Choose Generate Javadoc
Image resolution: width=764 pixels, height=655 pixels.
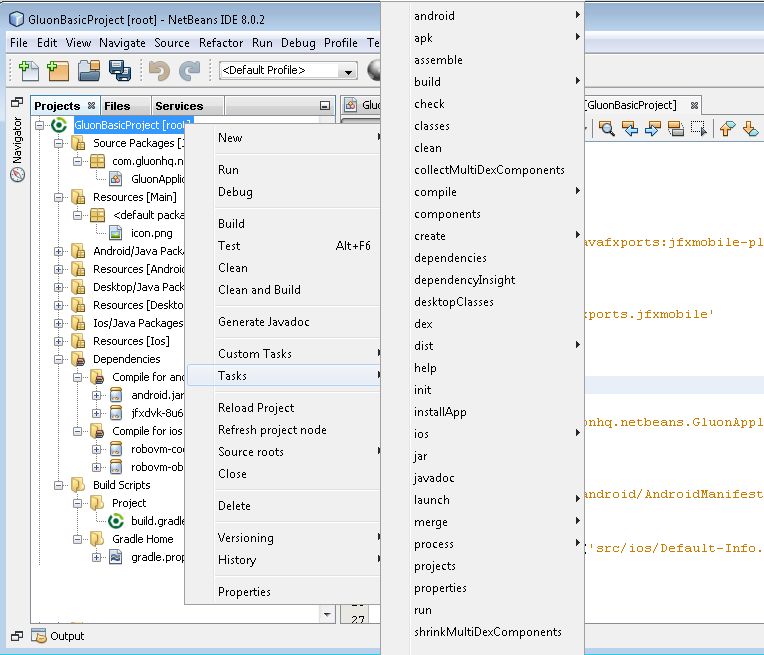click(x=283, y=322)
